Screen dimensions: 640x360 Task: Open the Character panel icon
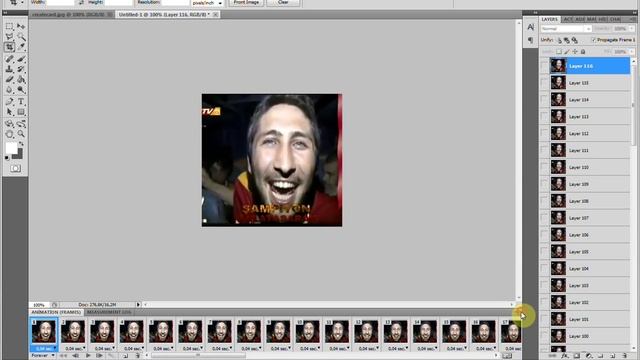530,27
